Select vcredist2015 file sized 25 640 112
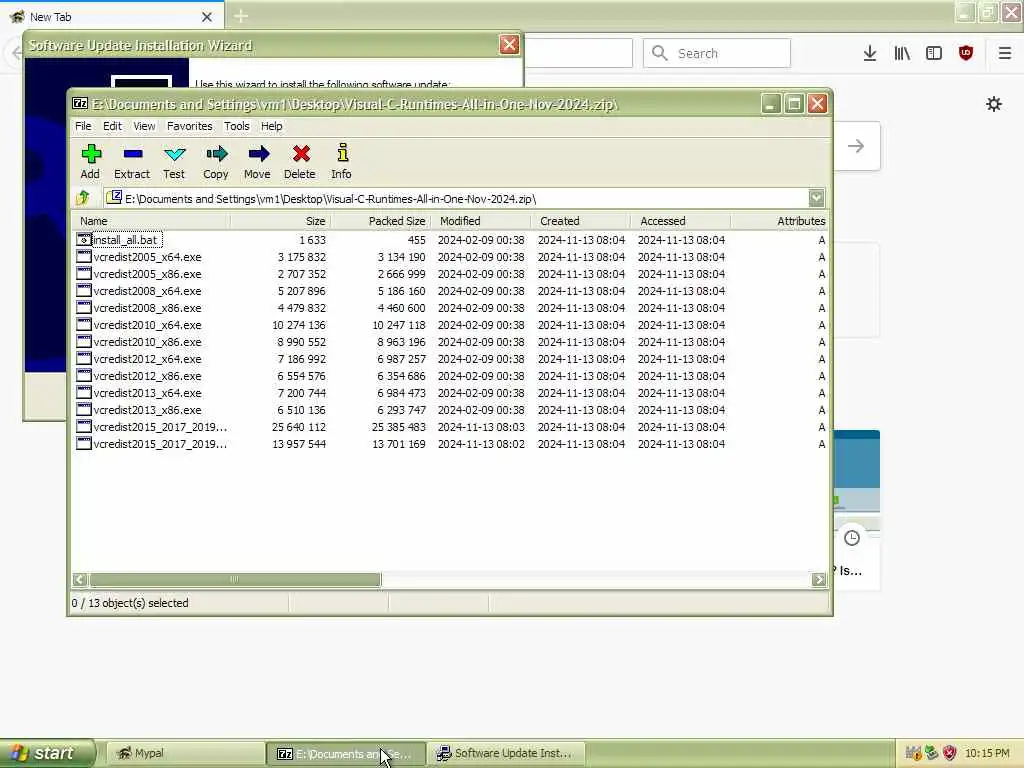Image resolution: width=1024 pixels, height=768 pixels. click(x=451, y=427)
